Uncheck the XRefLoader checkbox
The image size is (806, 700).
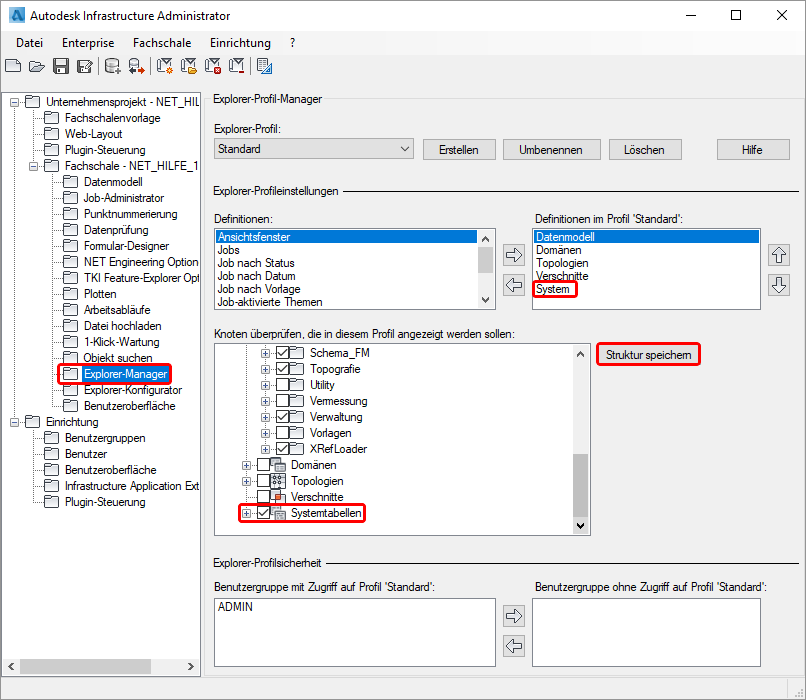tap(282, 449)
